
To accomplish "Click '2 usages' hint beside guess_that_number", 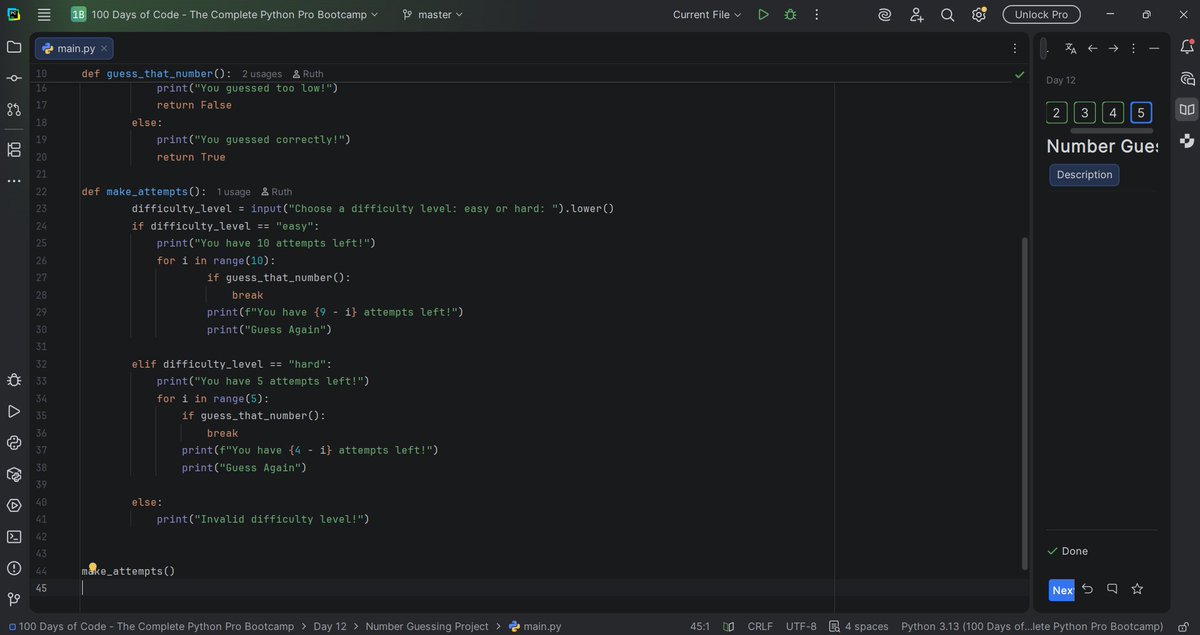I will coord(262,74).
